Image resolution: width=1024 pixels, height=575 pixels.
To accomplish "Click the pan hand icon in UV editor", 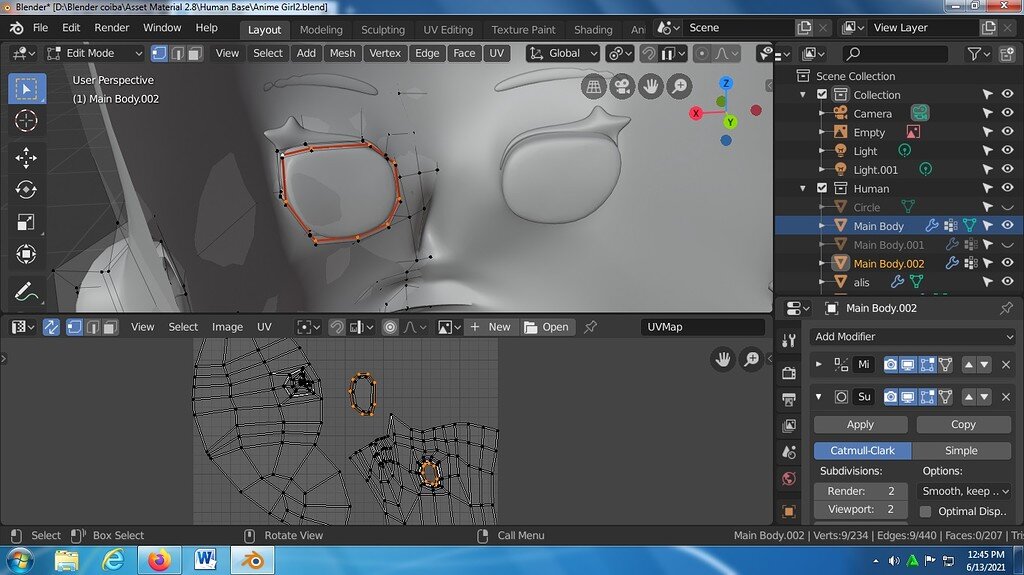I will (x=723, y=359).
